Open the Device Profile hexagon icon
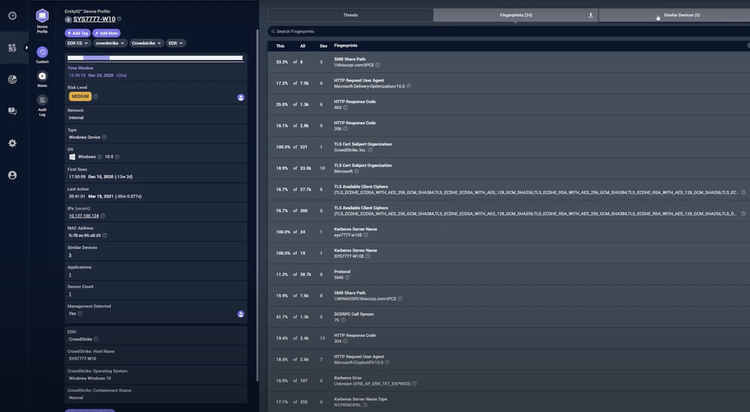Viewport: 750px width, 412px height. click(x=42, y=16)
